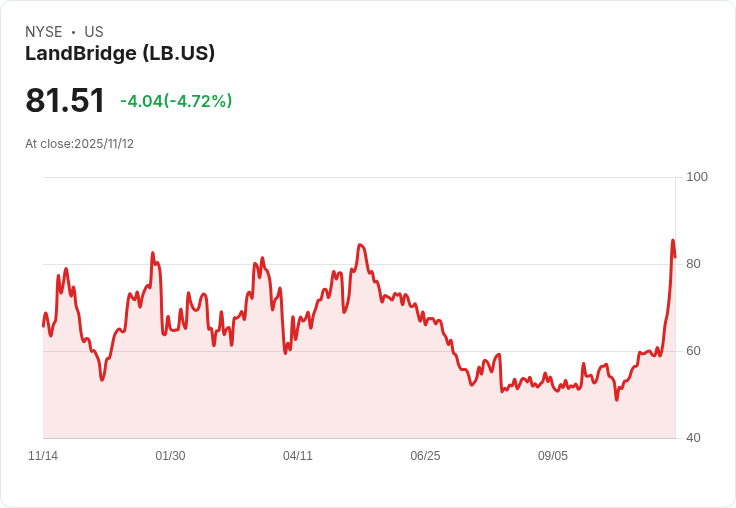Click the chart line's starting point at far left
The image size is (736, 508).
pyautogui.click(x=43, y=325)
